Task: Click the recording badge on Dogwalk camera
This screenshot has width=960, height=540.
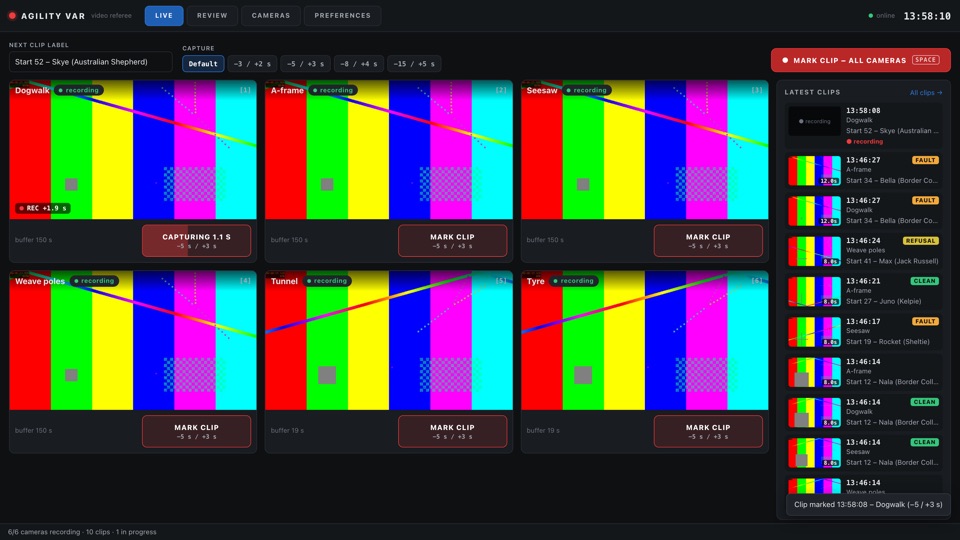Action: pyautogui.click(x=78, y=90)
